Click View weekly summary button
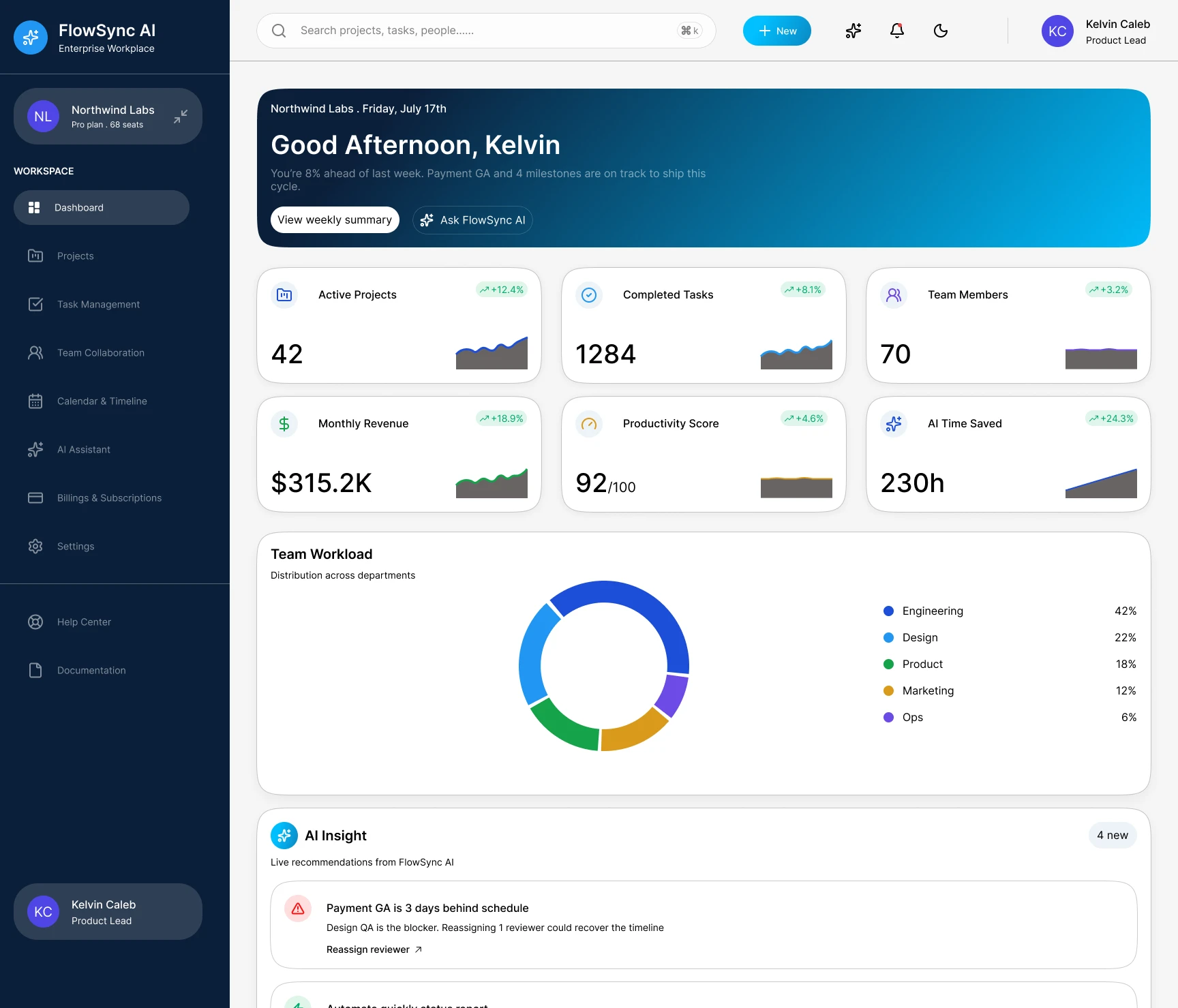 coord(335,220)
